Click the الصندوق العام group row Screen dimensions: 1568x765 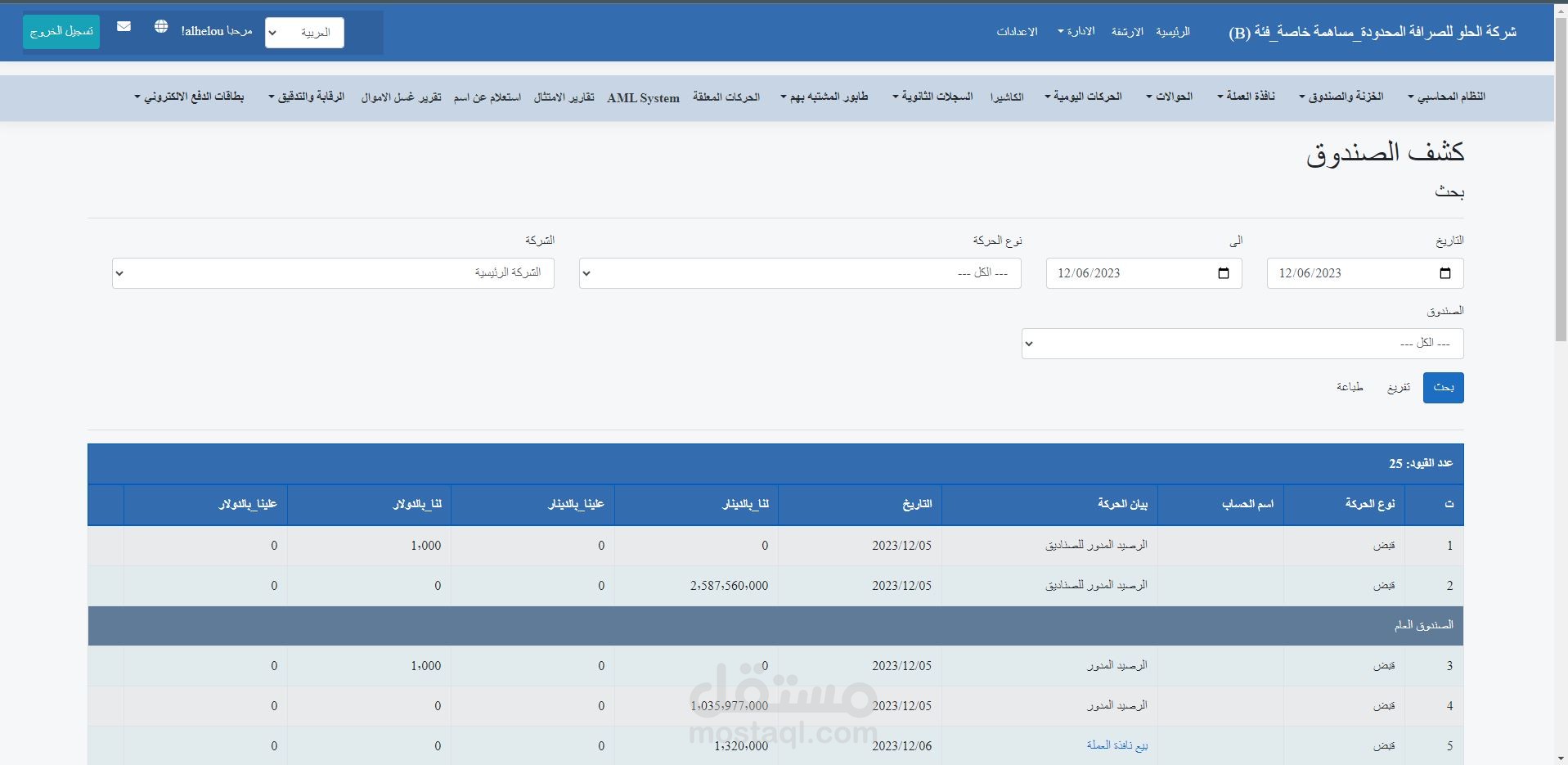click(x=775, y=626)
